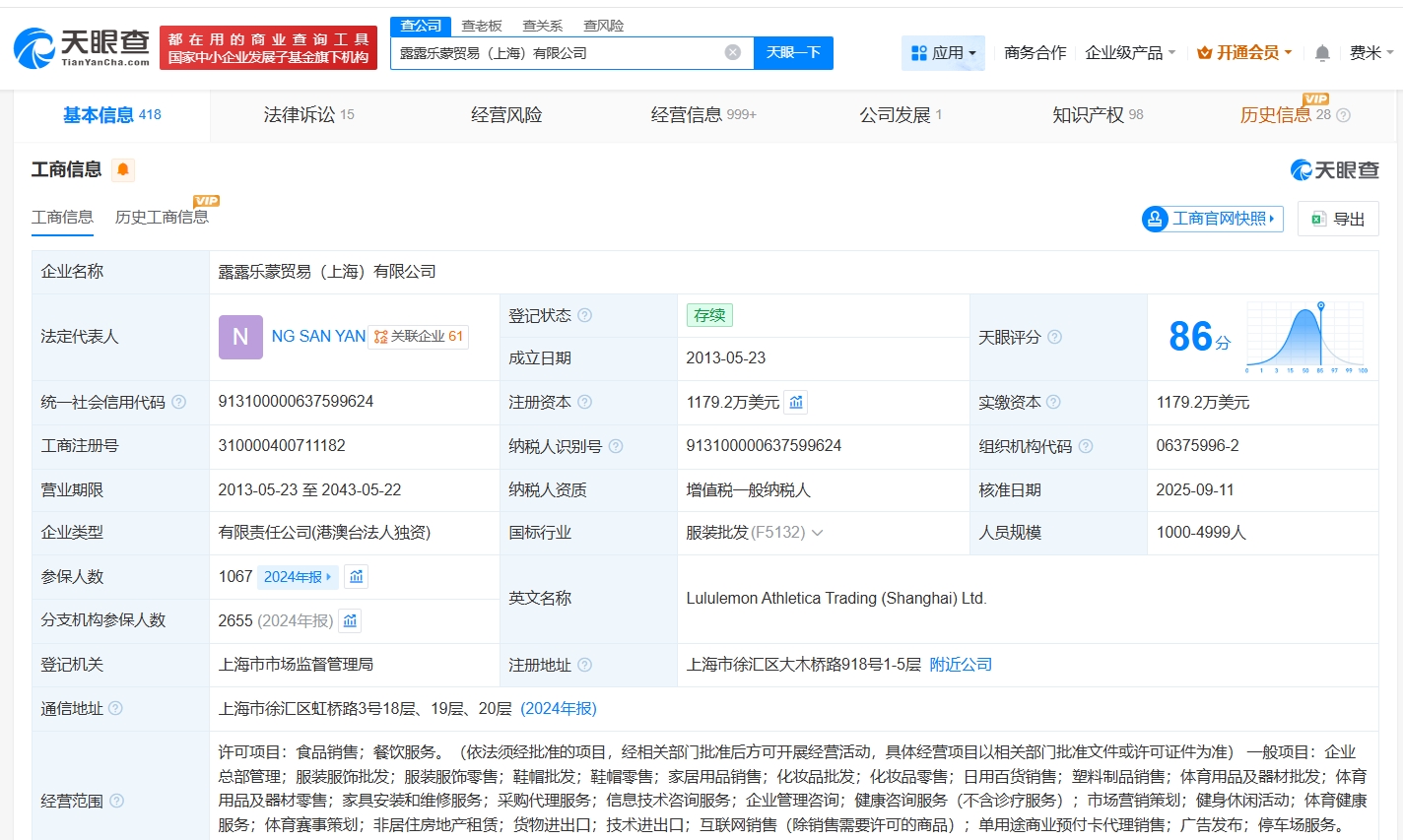This screenshot has width=1403, height=840.
Task: Expand the 服装批发 industry classification
Action: (x=817, y=533)
